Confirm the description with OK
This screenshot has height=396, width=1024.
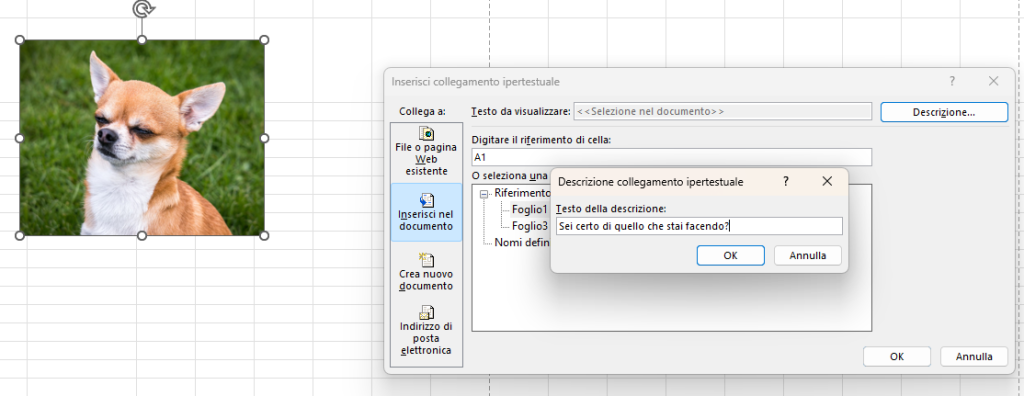(x=730, y=256)
